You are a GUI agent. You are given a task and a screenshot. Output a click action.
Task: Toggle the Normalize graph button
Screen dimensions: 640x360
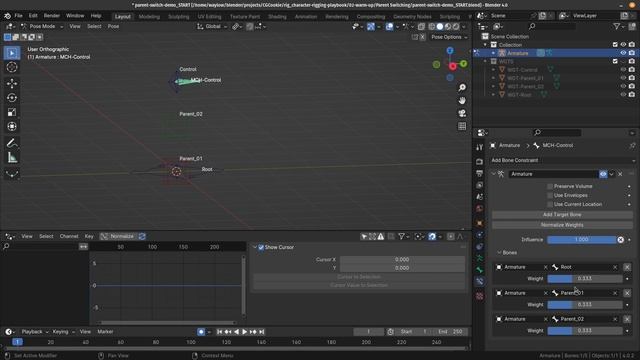click(x=118, y=236)
